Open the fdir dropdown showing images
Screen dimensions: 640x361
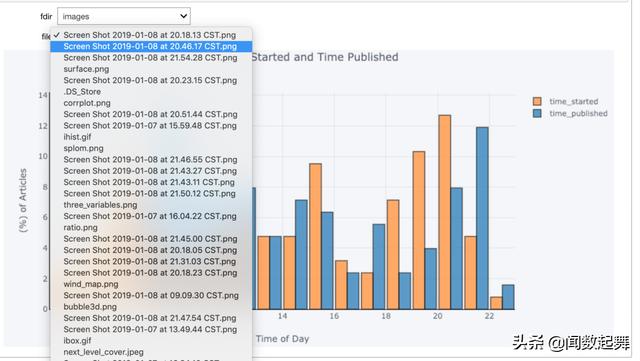click(124, 16)
